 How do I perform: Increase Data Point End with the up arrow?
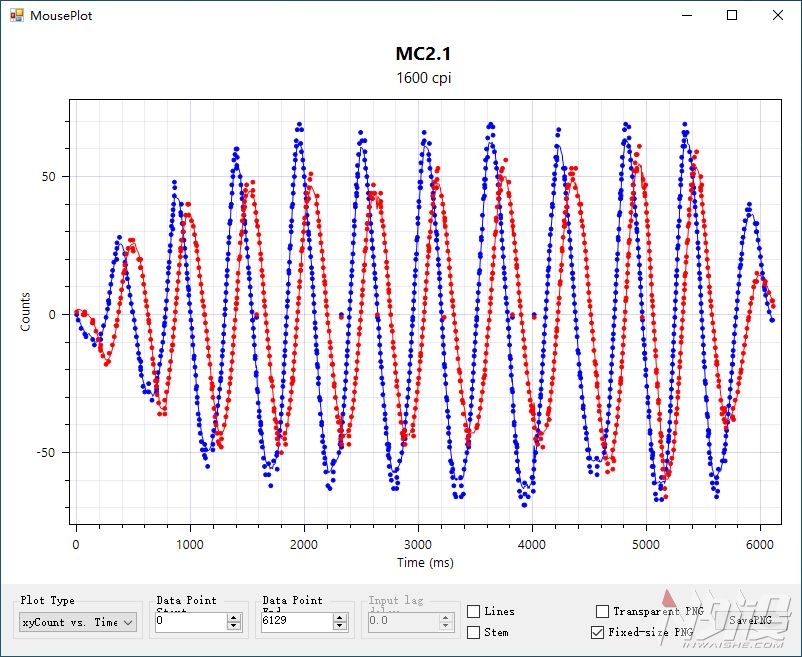point(340,618)
